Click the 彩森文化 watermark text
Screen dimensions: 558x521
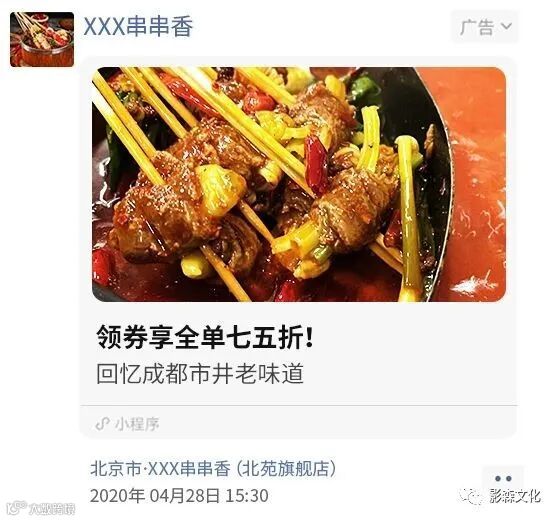point(515,496)
